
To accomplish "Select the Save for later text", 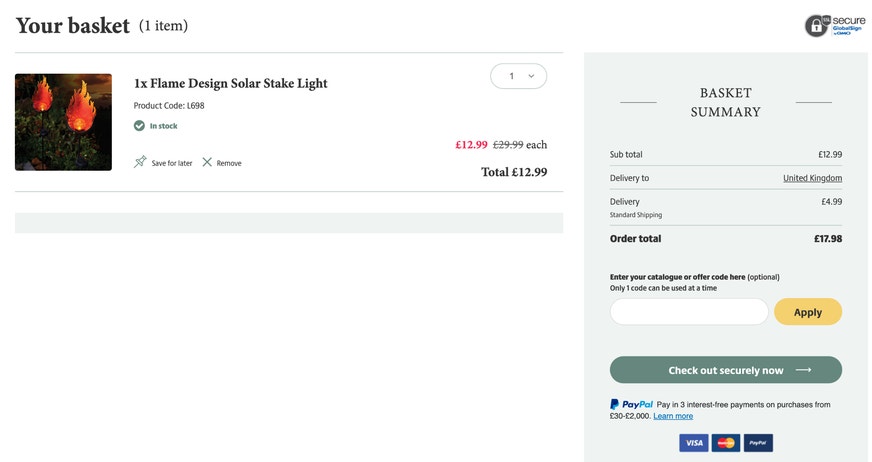I will (172, 163).
